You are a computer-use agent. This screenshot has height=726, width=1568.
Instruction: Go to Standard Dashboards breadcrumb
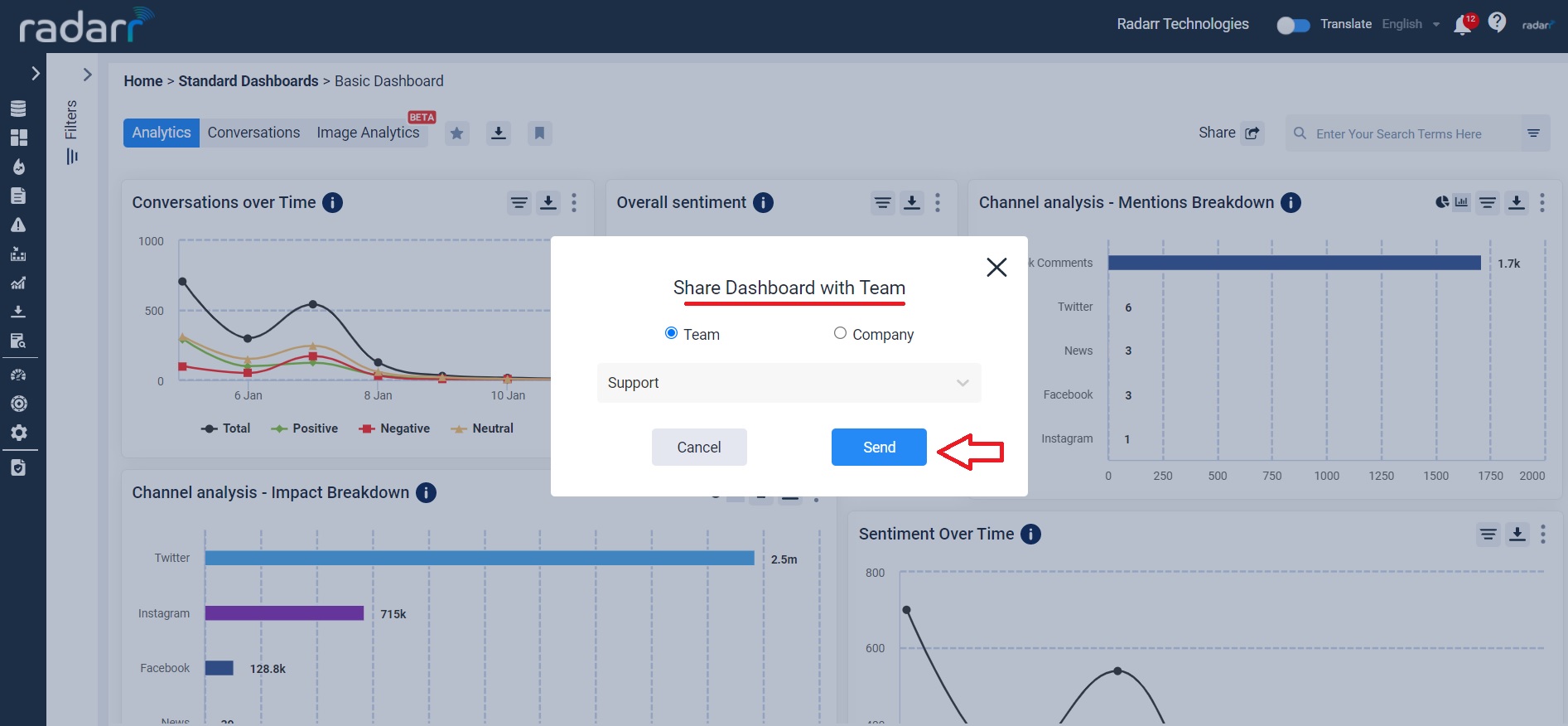tap(248, 81)
